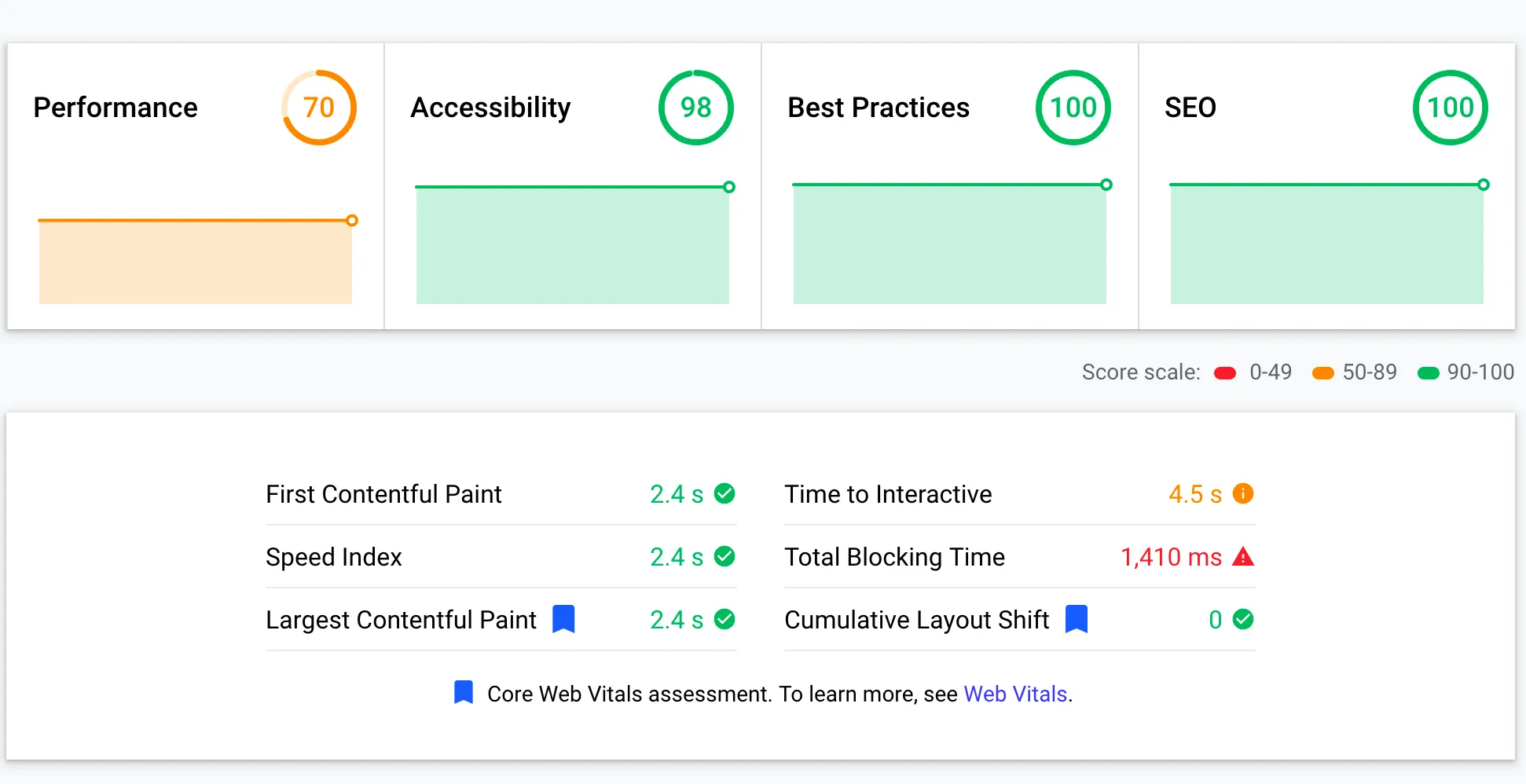Click the Performance trend chart endpoint marker
Image resolution: width=1526 pixels, height=784 pixels.
[x=352, y=221]
